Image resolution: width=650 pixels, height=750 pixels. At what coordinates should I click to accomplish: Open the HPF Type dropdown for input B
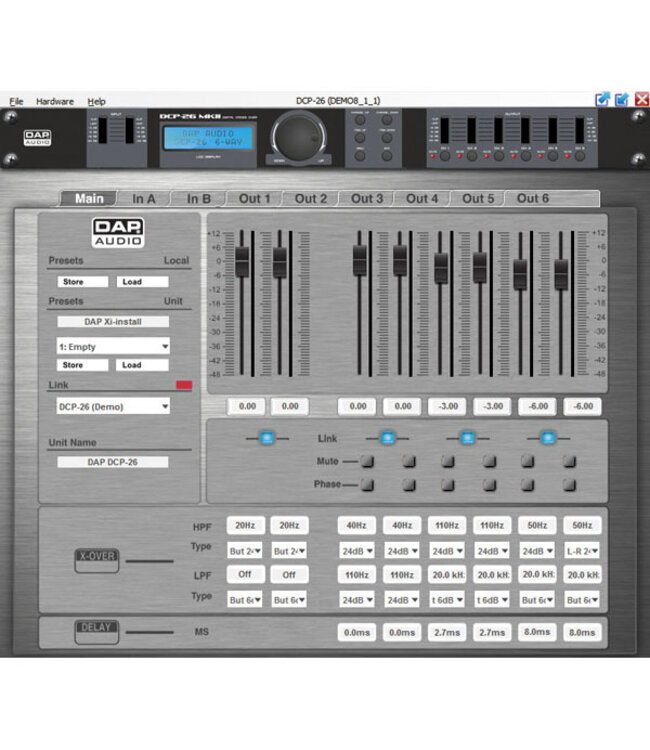(x=289, y=551)
